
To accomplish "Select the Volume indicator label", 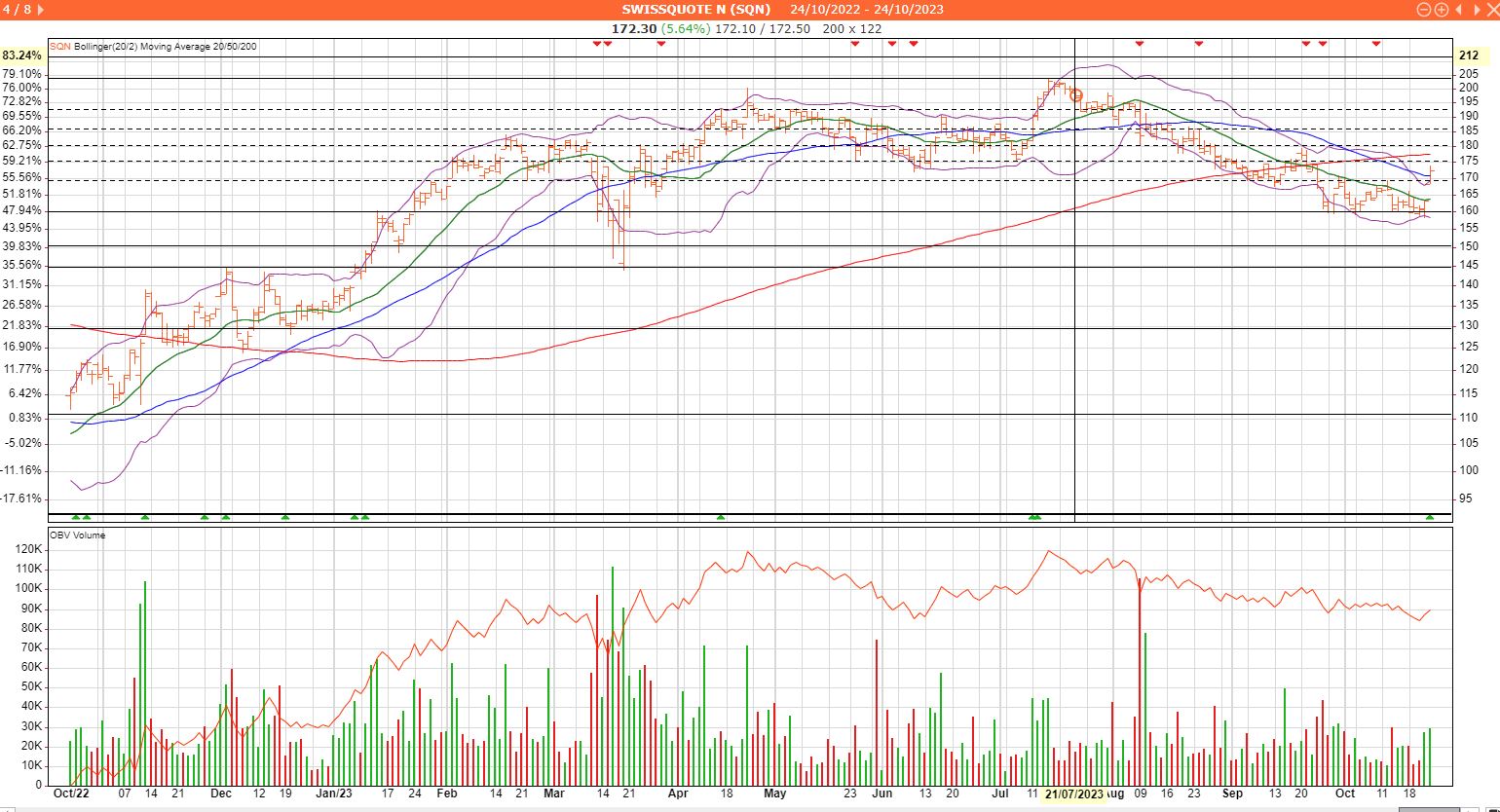I will point(90,535).
